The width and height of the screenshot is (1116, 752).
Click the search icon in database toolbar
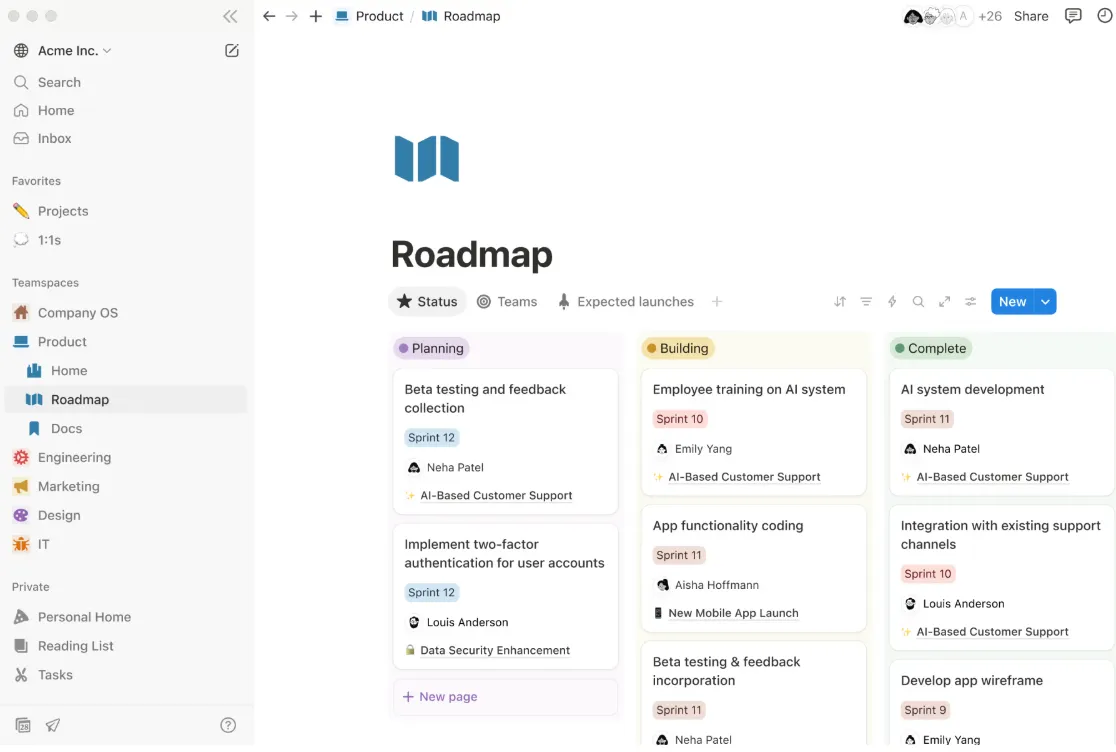(918, 302)
